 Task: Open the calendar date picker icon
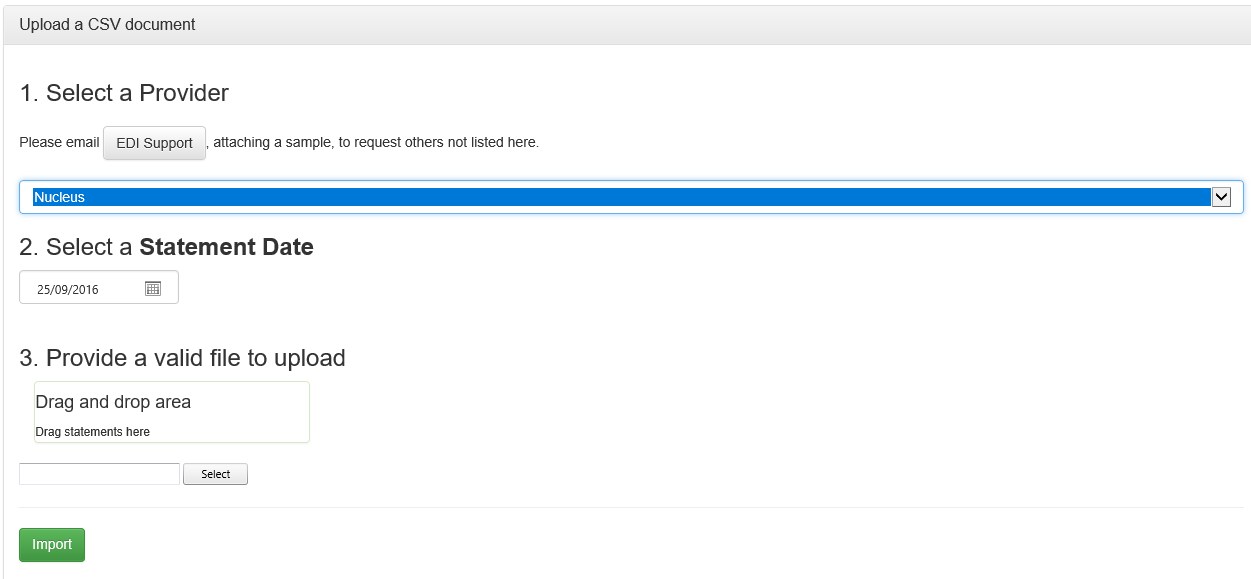(x=153, y=288)
